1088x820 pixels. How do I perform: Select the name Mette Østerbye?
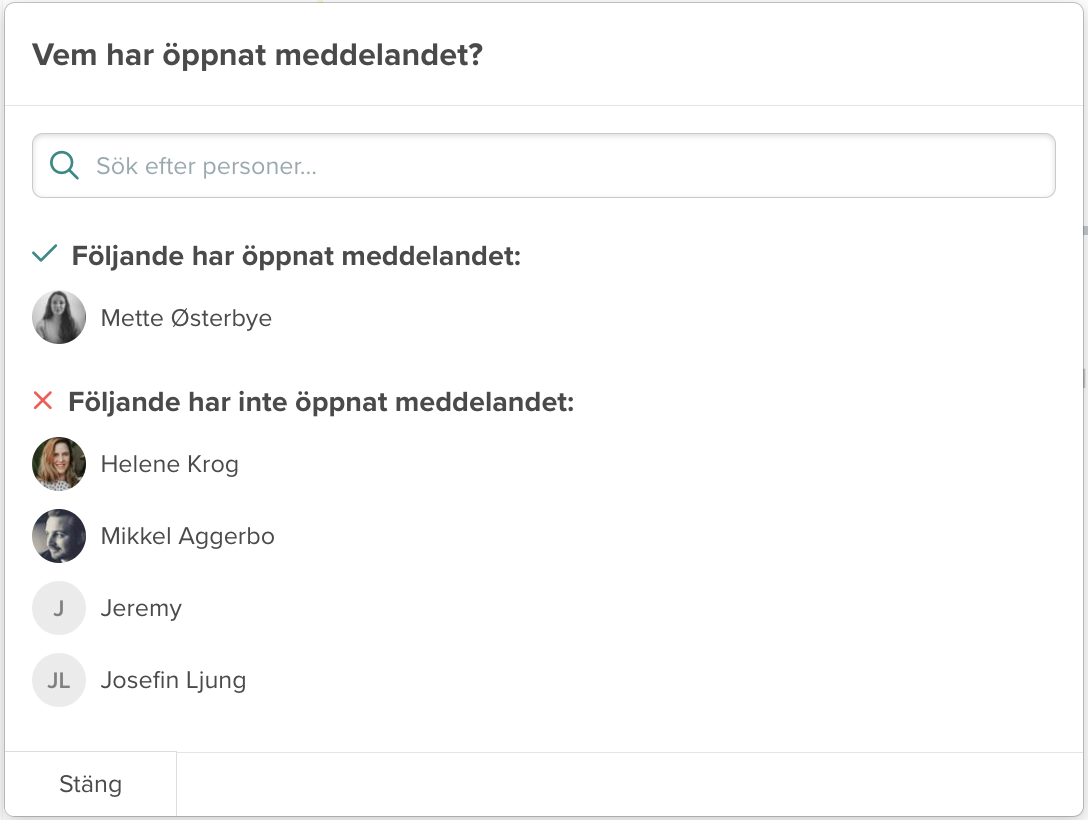coord(186,318)
